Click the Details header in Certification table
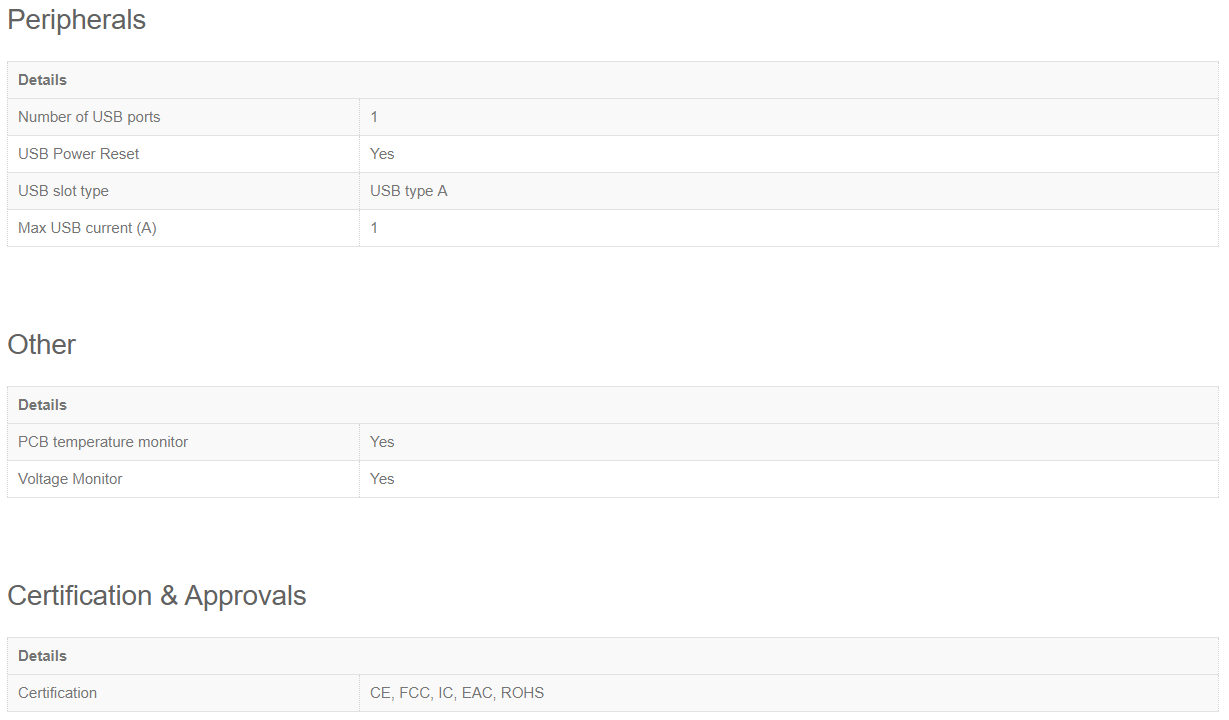The image size is (1229, 720). coord(42,656)
